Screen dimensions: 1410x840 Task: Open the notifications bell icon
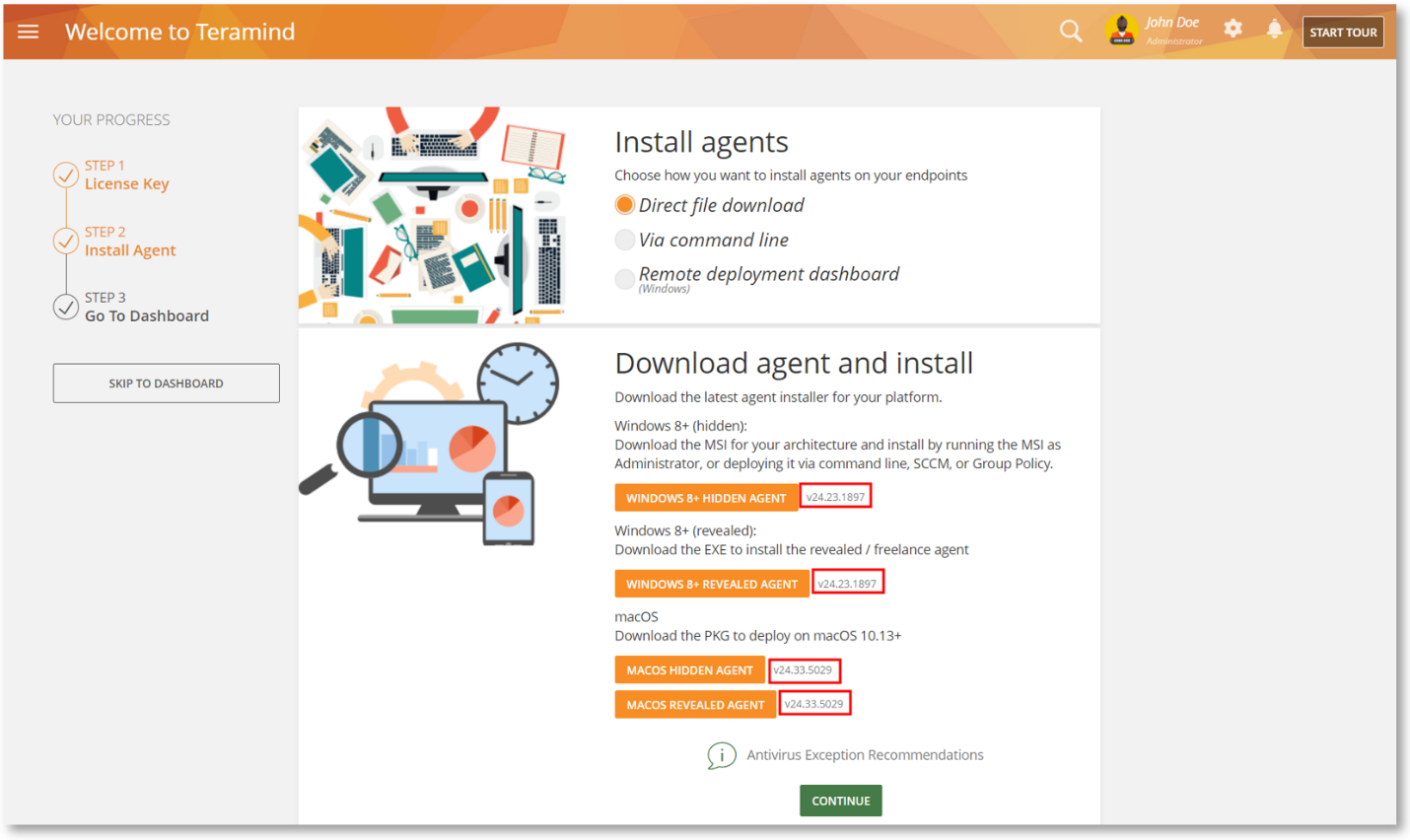click(1274, 29)
